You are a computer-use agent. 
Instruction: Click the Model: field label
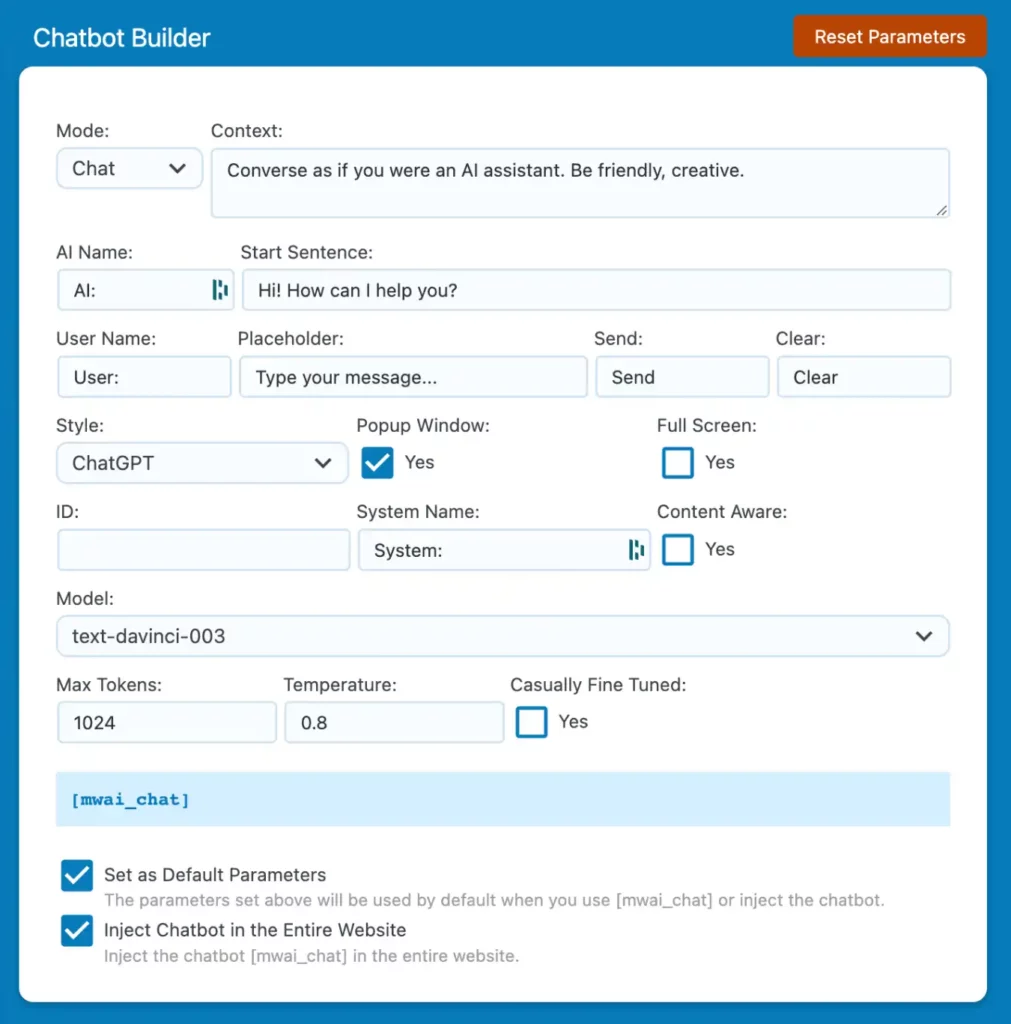click(x=85, y=598)
